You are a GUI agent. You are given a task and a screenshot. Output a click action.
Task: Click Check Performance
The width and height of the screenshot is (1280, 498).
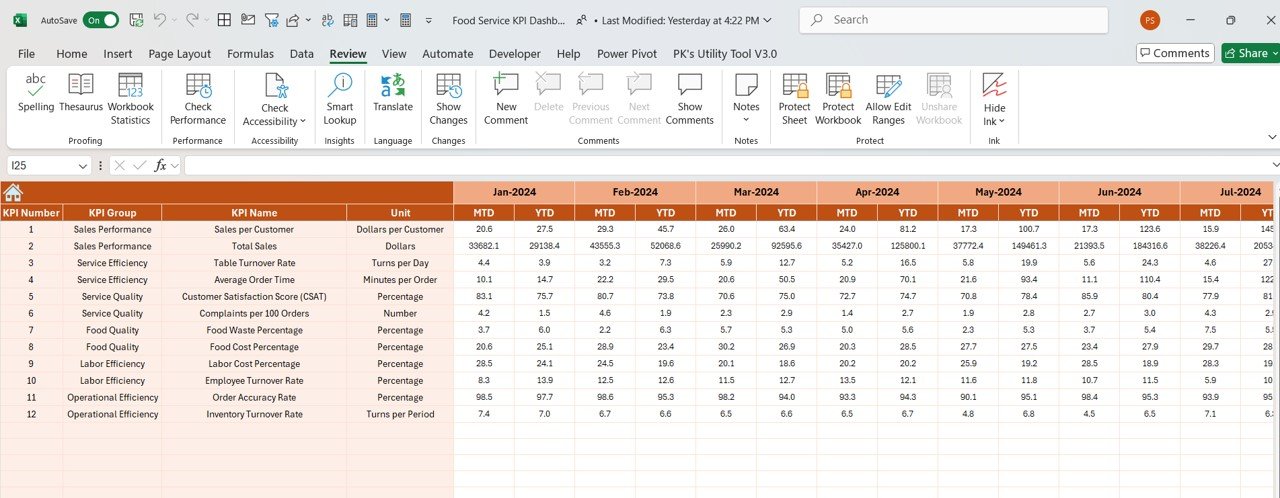pos(198,99)
